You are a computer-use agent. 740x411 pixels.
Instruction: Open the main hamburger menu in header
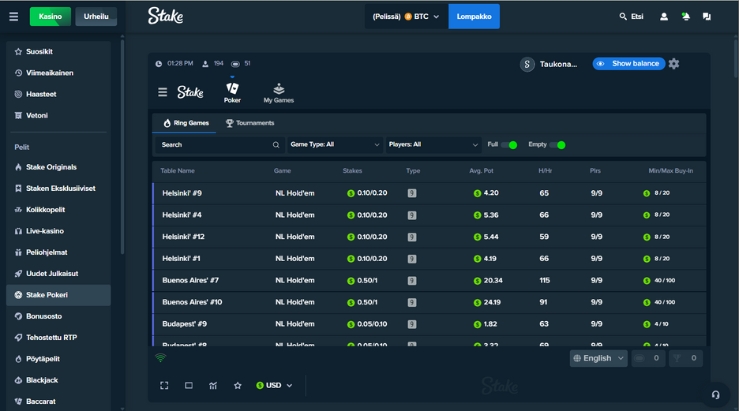[x=14, y=17]
